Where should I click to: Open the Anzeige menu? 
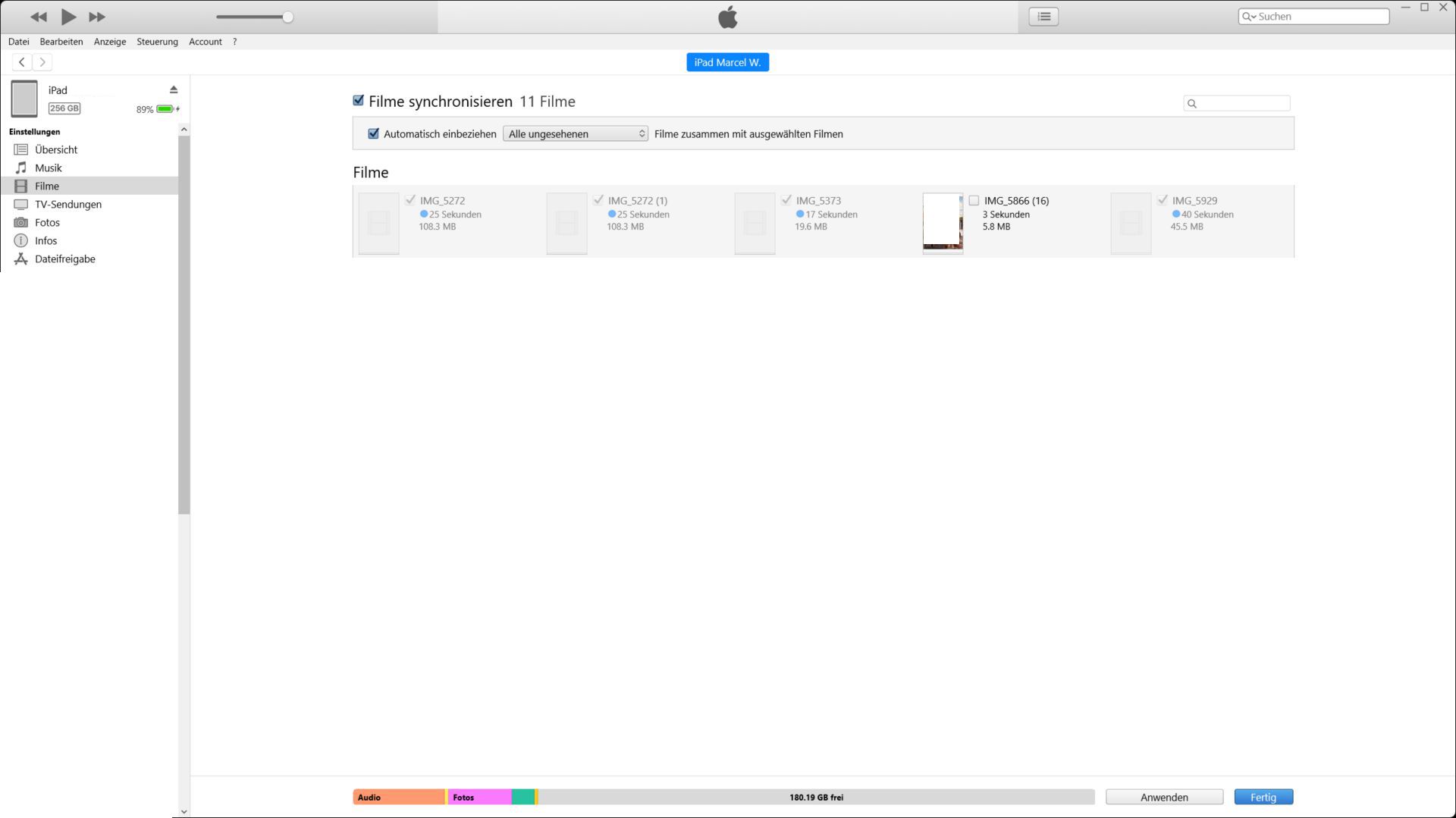110,42
